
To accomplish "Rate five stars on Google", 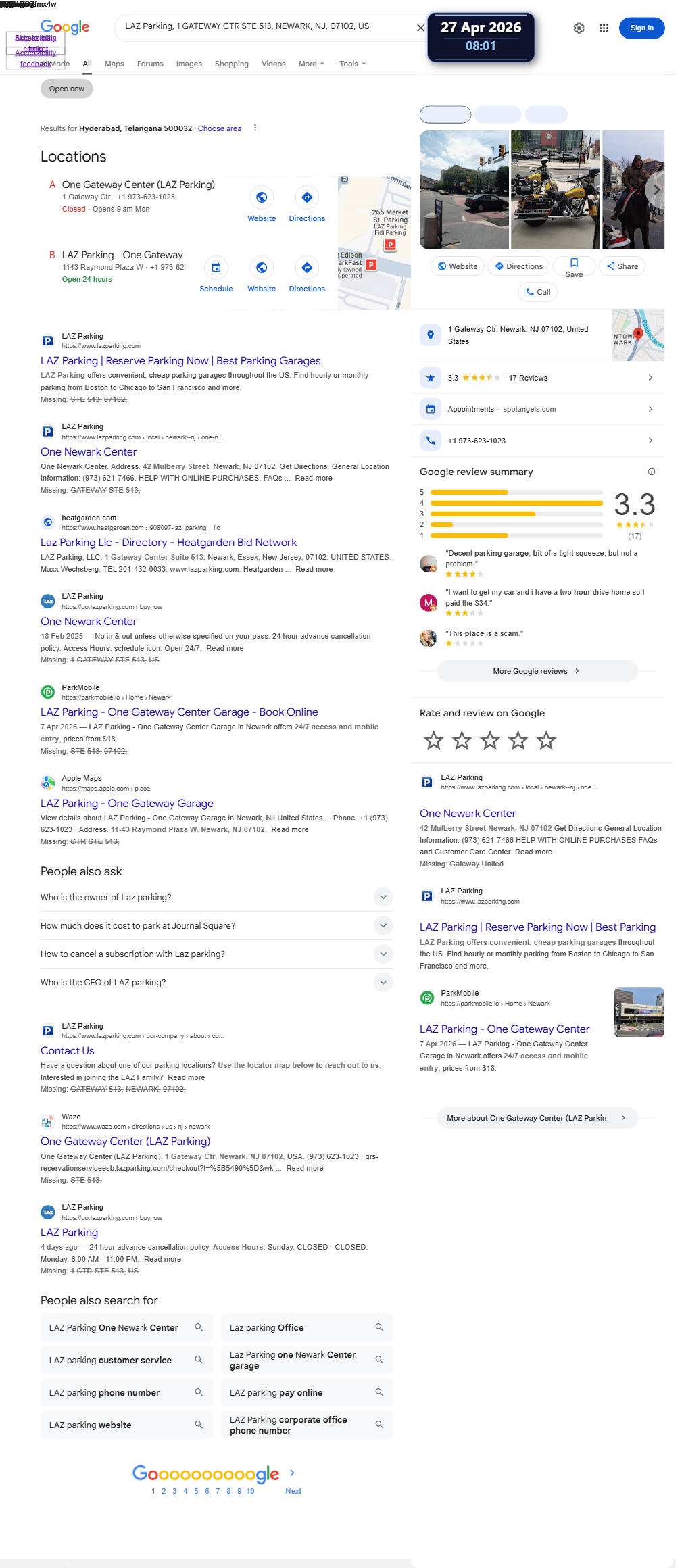I will point(546,741).
